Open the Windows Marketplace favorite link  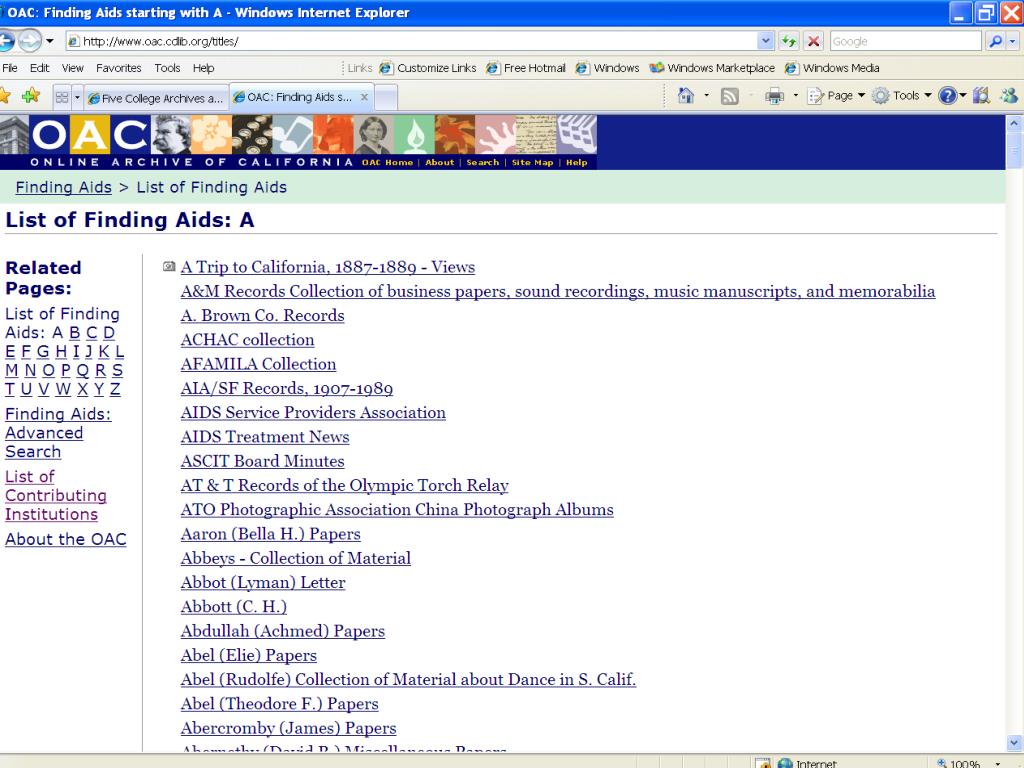pyautogui.click(x=712, y=68)
